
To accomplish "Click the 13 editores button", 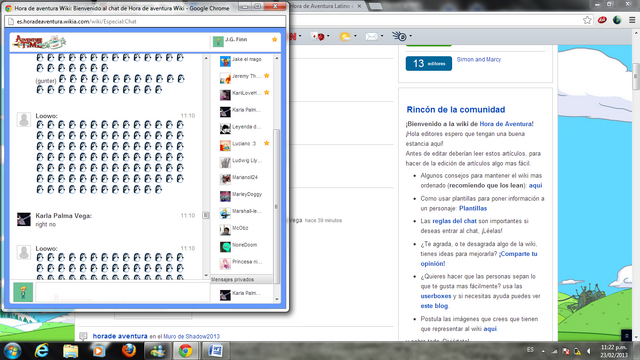I will tap(429, 63).
